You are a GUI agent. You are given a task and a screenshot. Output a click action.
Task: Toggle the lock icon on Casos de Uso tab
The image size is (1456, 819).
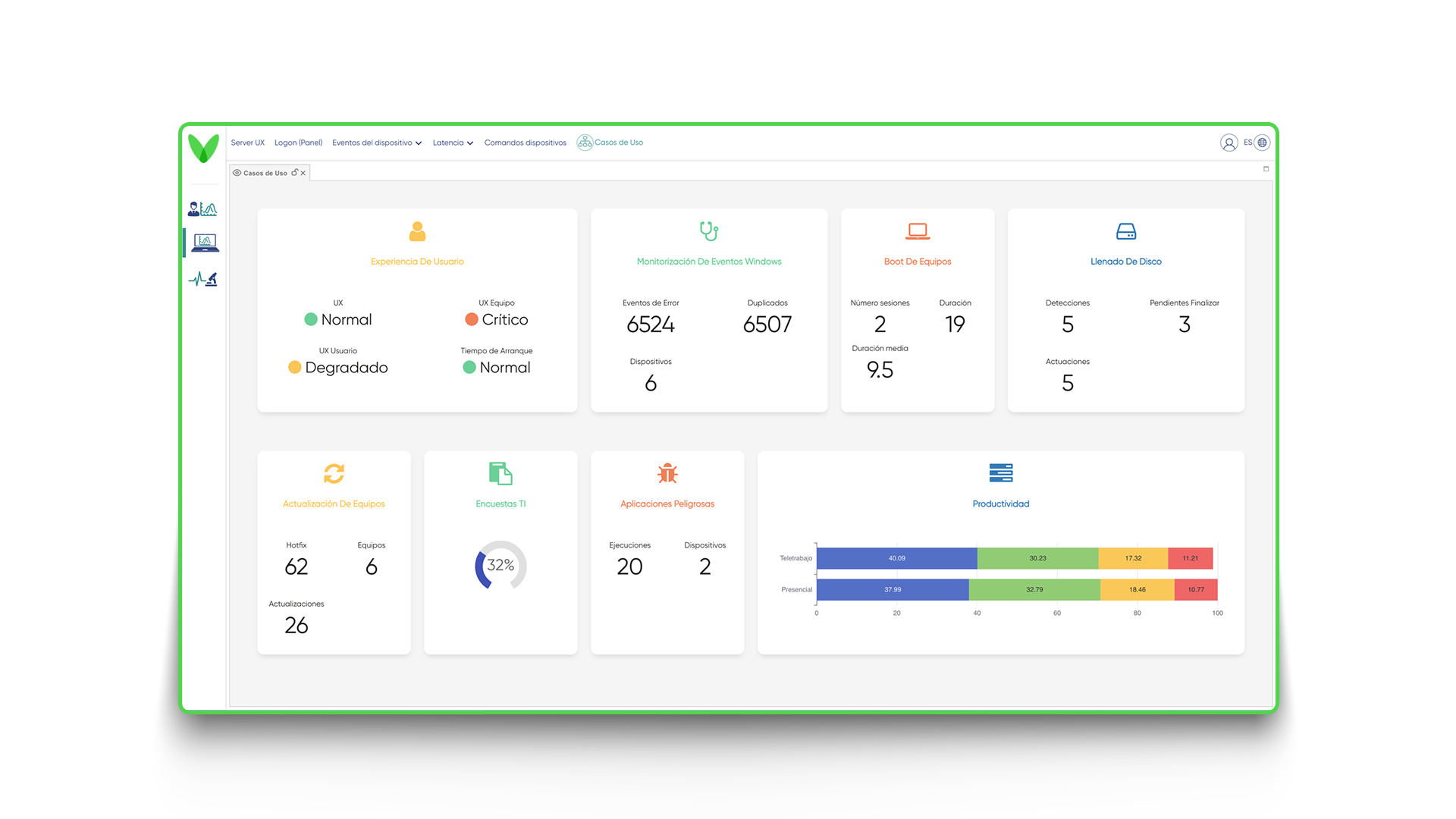coord(295,172)
